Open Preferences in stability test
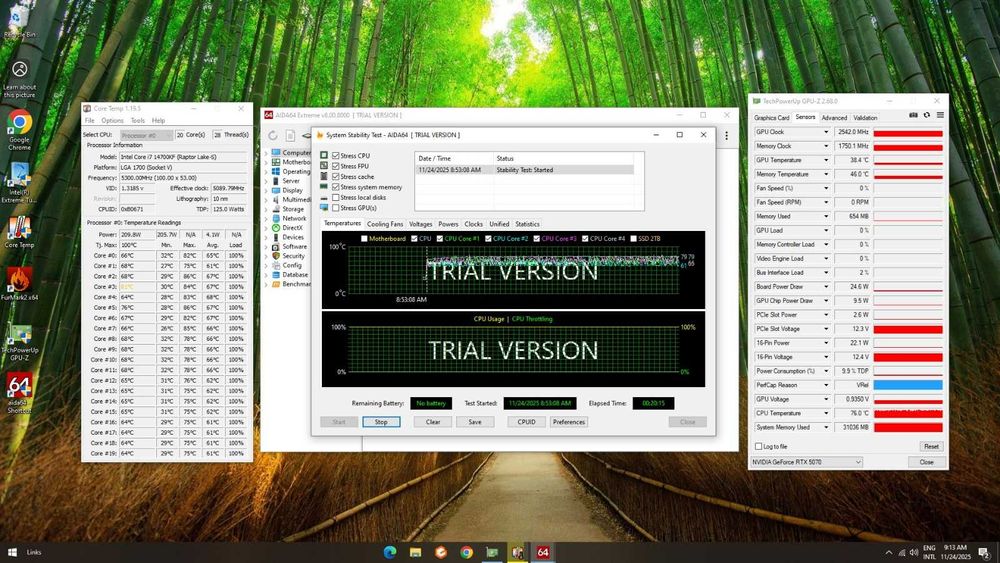The image size is (1000, 563). [x=569, y=422]
